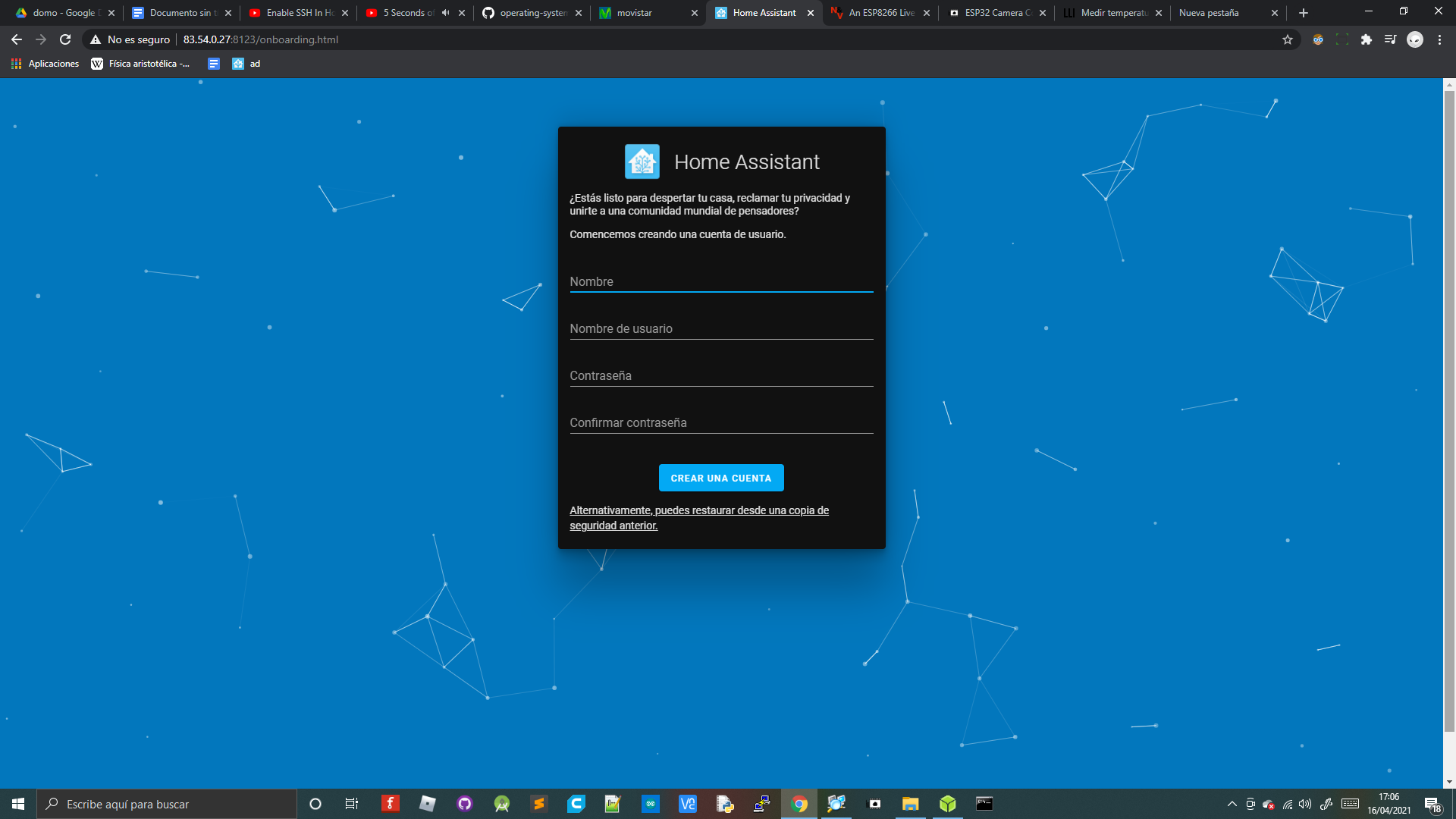The width and height of the screenshot is (1456, 819).
Task: Show hidden system tray icons
Action: (1232, 804)
